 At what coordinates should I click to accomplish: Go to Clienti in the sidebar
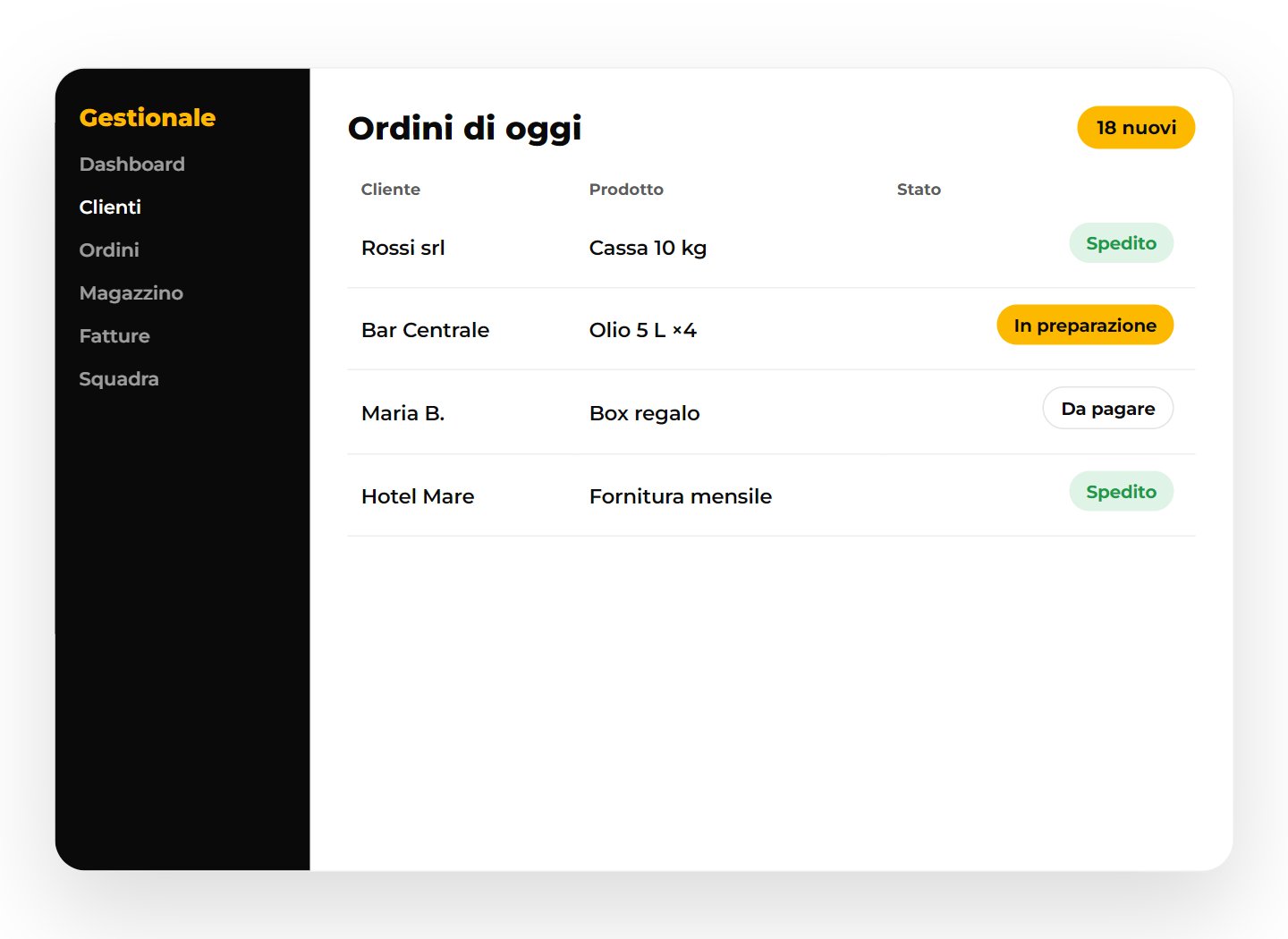[110, 207]
